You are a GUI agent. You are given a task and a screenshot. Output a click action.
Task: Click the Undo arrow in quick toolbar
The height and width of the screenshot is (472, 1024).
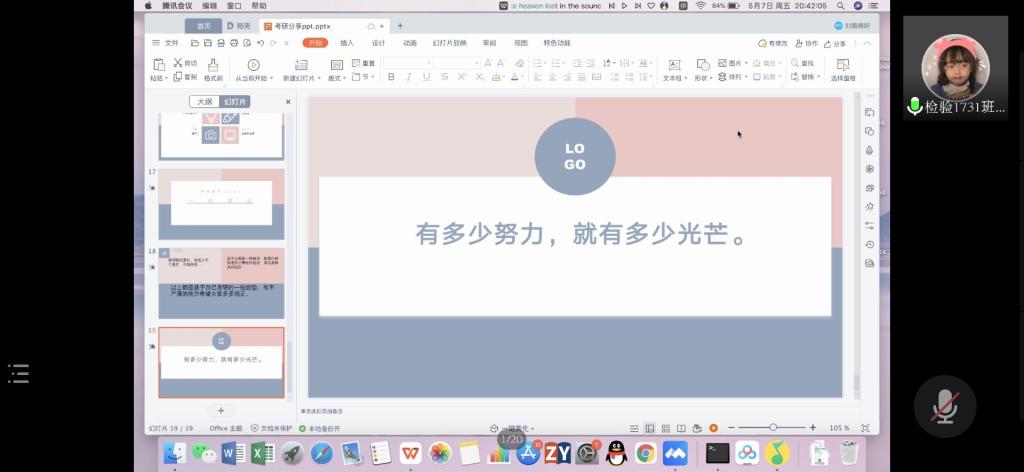click(x=259, y=43)
